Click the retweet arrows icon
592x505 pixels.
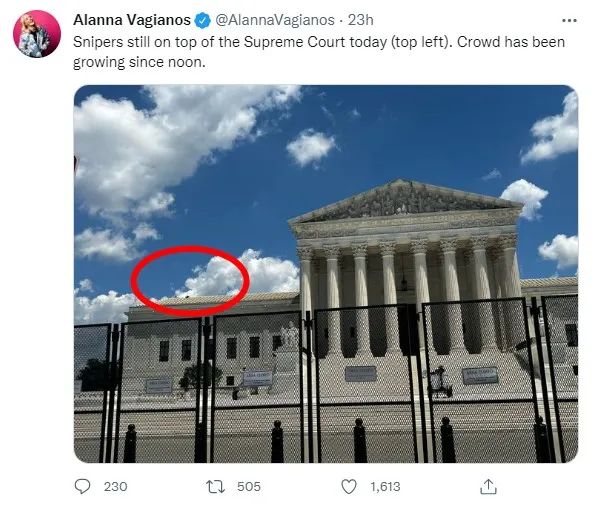click(216, 487)
